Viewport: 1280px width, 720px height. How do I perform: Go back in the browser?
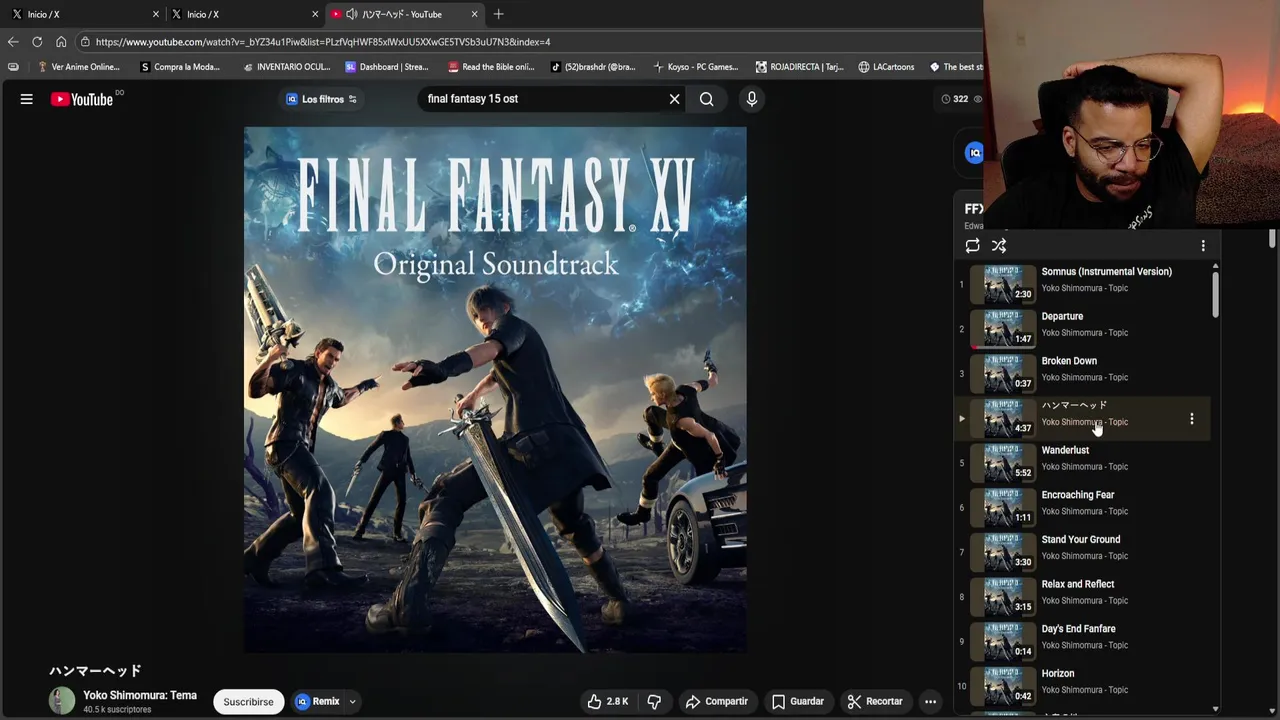(x=13, y=42)
